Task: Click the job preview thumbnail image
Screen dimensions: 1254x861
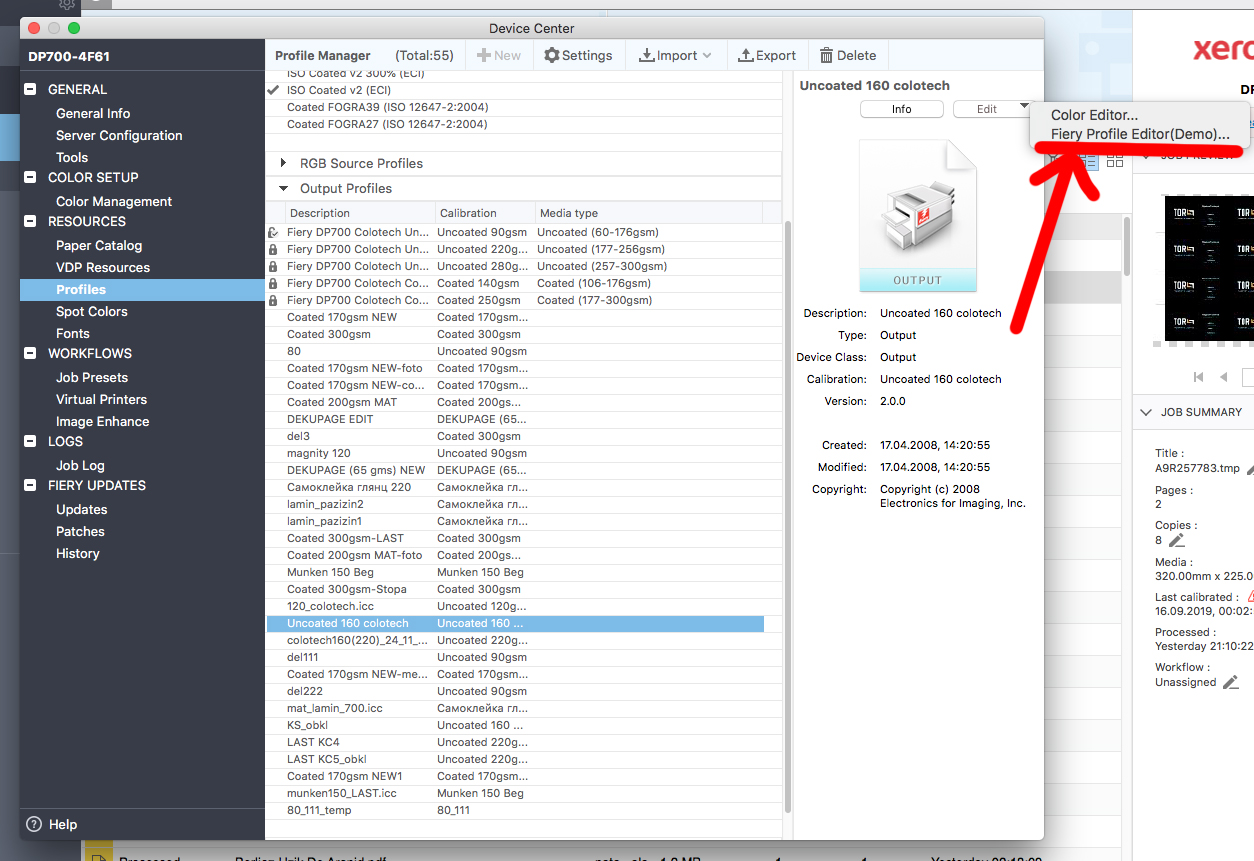Action: coord(1209,267)
